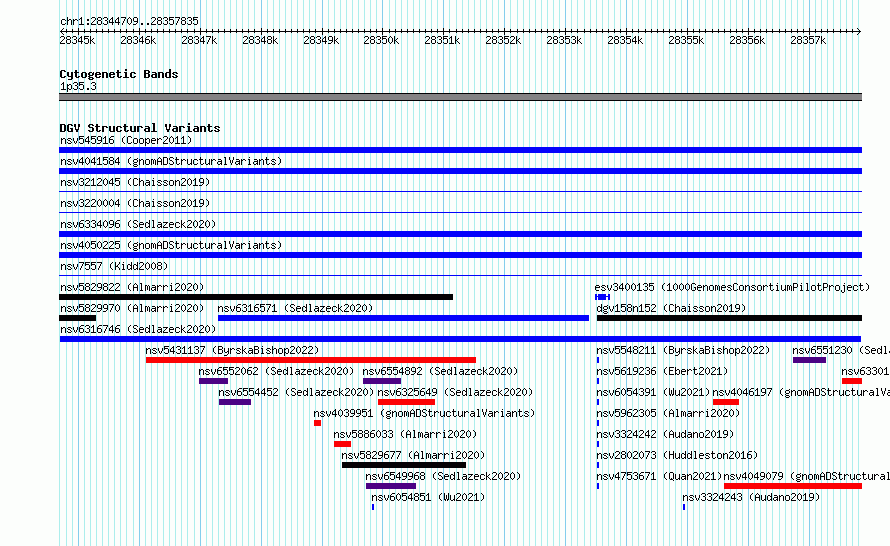890x546 pixels.
Task: Click the black nsv5829822 (Almarri2020) bar
Action: (256, 297)
